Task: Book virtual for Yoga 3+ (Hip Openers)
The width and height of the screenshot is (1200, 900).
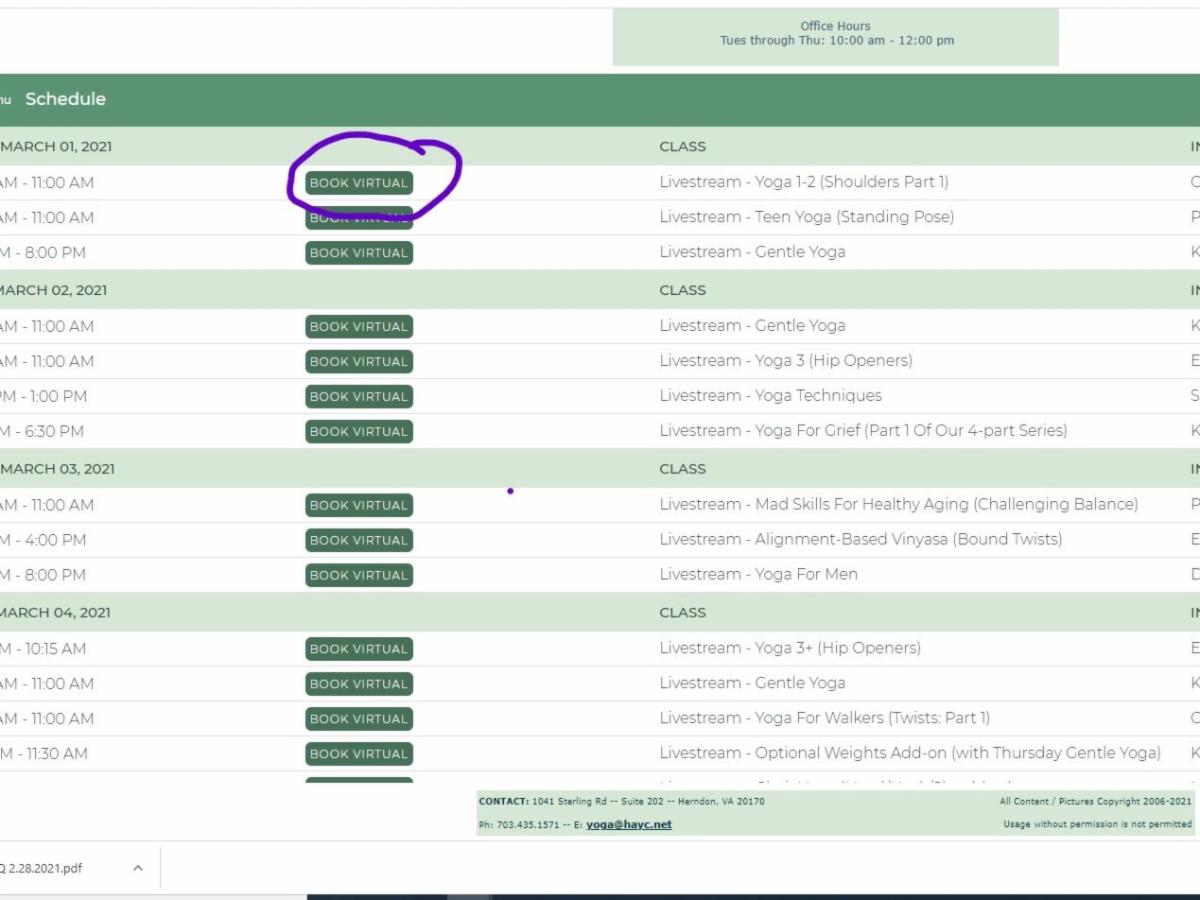Action: click(x=358, y=649)
